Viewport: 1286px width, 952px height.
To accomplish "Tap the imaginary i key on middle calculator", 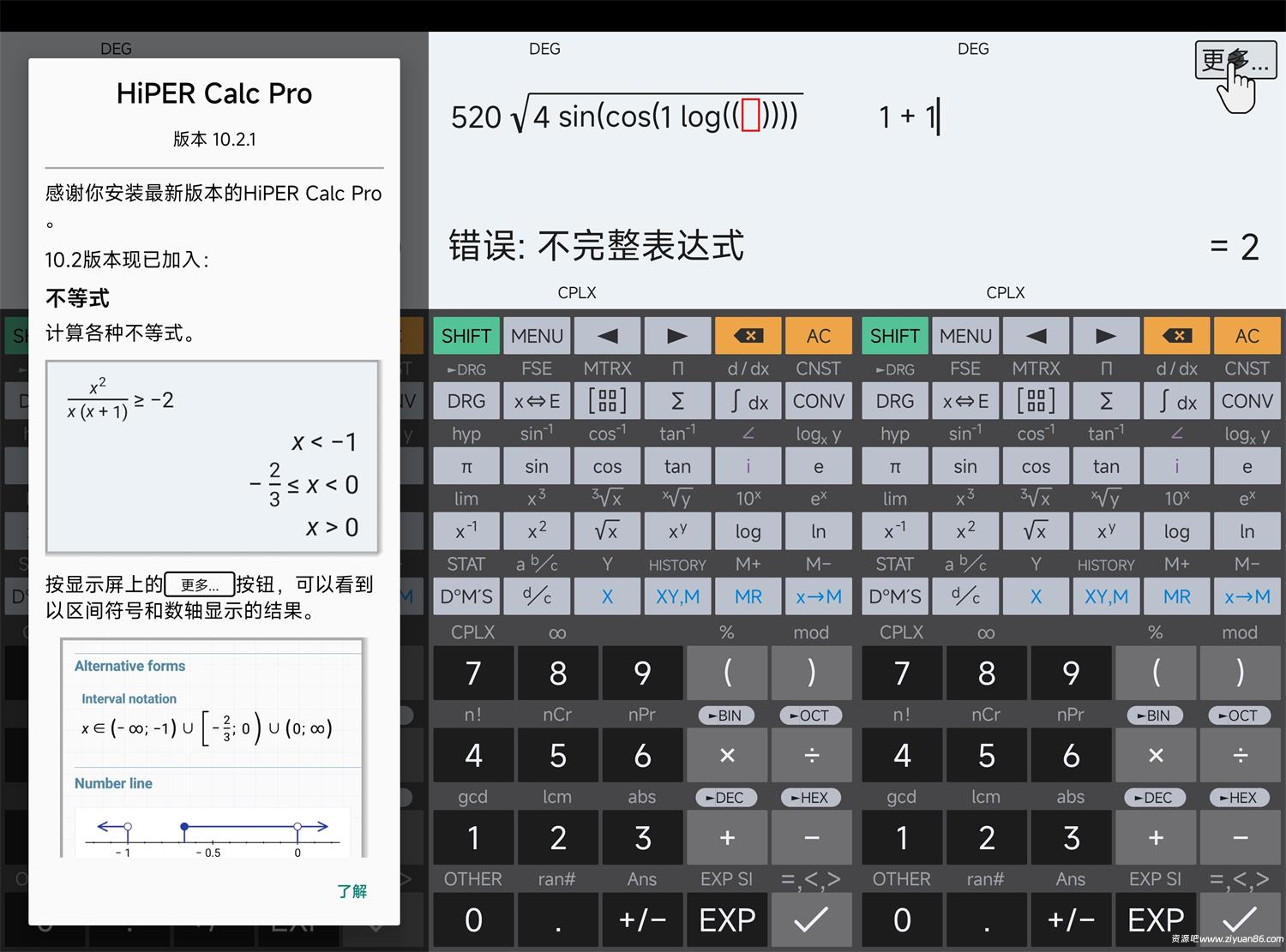I will click(748, 466).
